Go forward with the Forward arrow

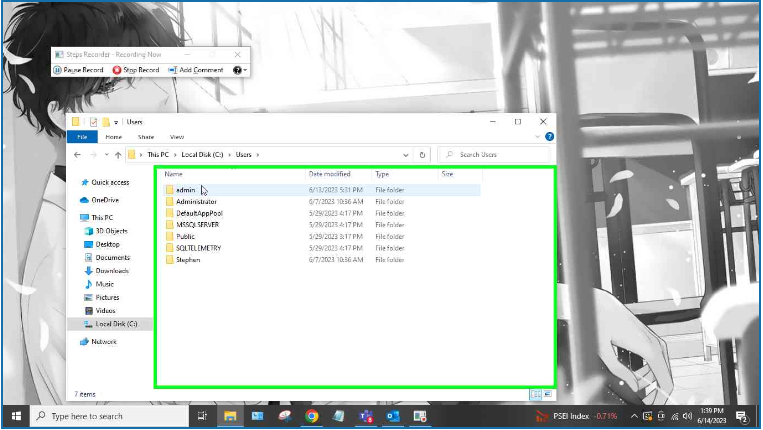(93, 155)
